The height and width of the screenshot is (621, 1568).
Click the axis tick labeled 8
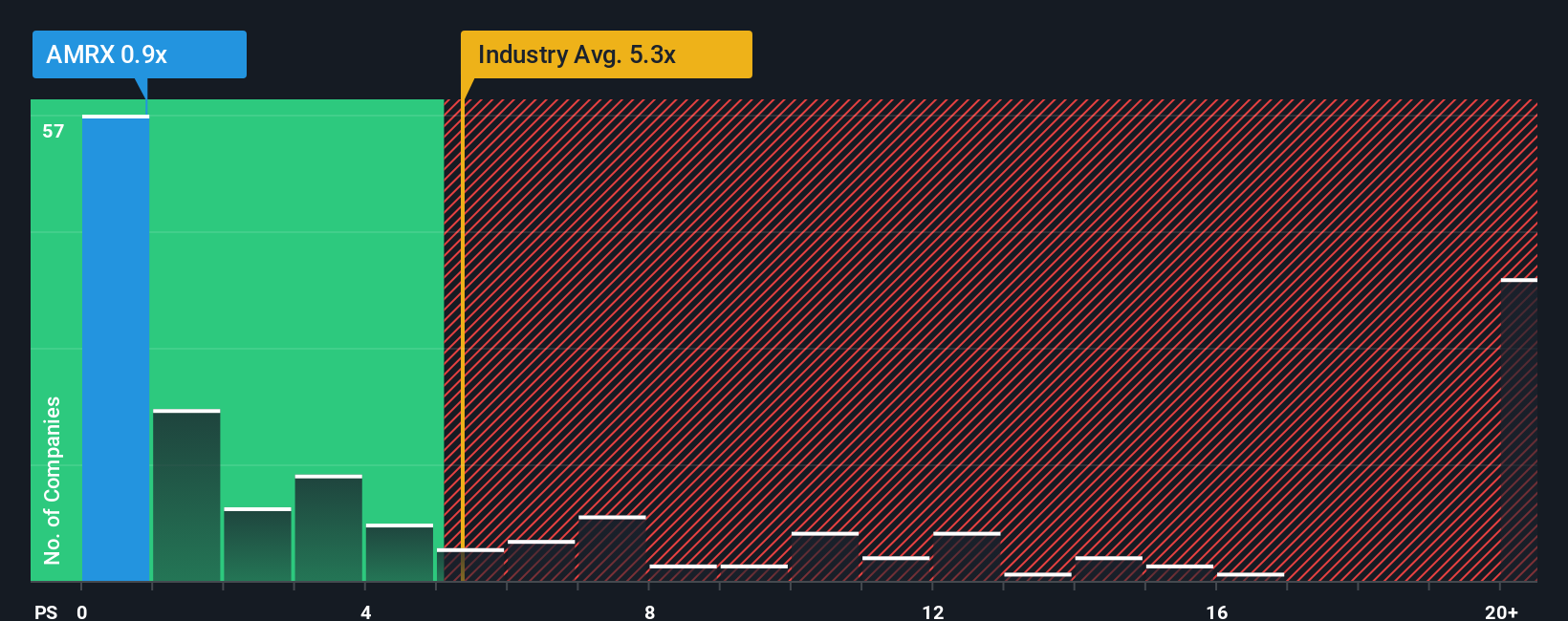tap(649, 611)
